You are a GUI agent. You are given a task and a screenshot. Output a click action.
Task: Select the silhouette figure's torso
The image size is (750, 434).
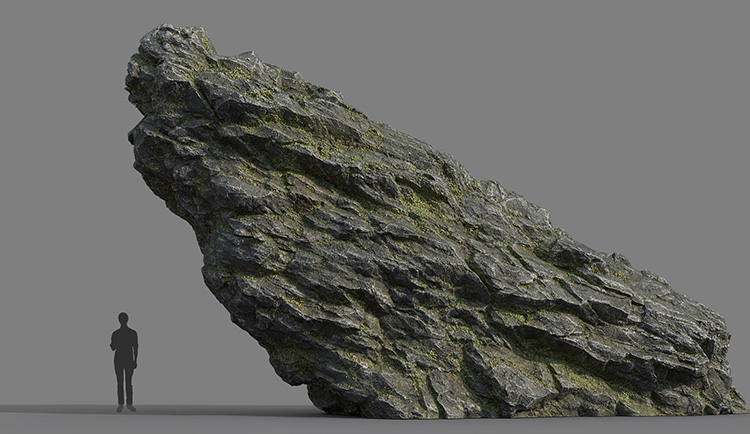pyautogui.click(x=124, y=345)
